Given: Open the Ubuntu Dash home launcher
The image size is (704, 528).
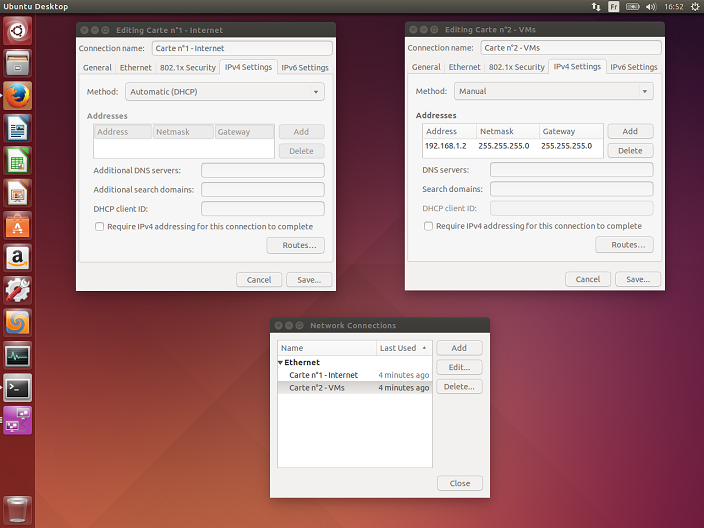Looking at the screenshot, I should (18, 31).
